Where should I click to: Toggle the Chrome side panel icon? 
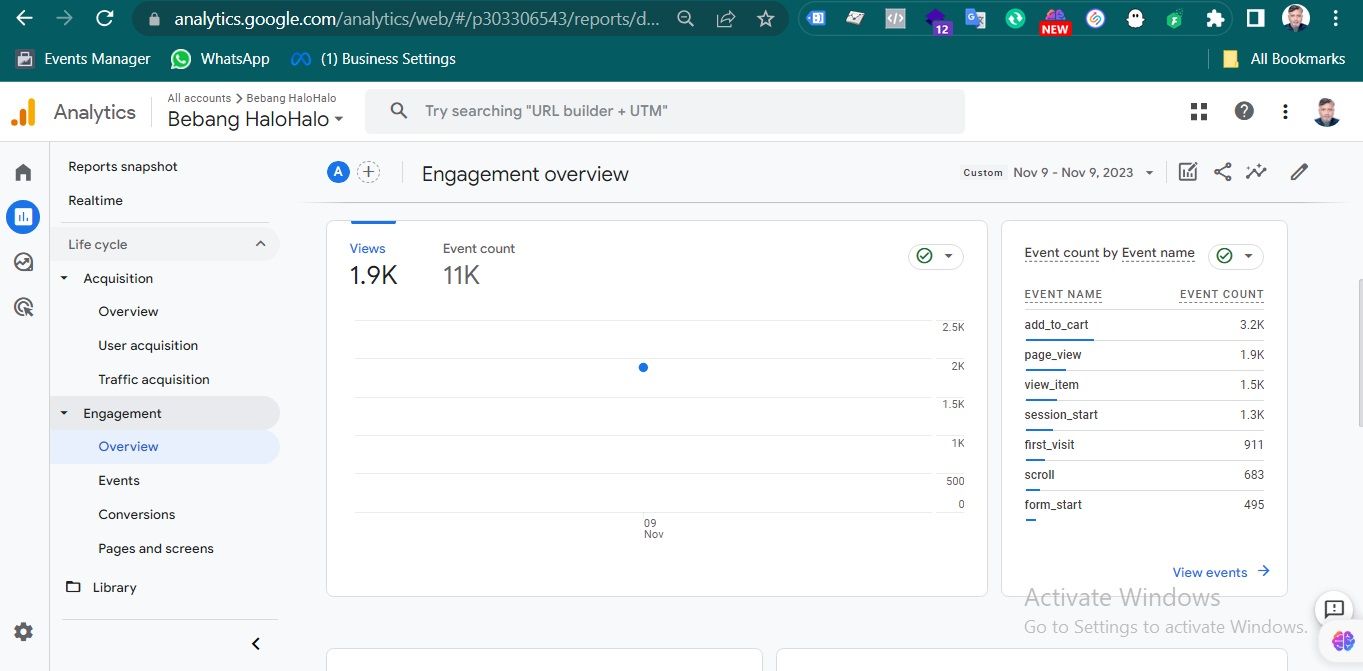pyautogui.click(x=1255, y=18)
